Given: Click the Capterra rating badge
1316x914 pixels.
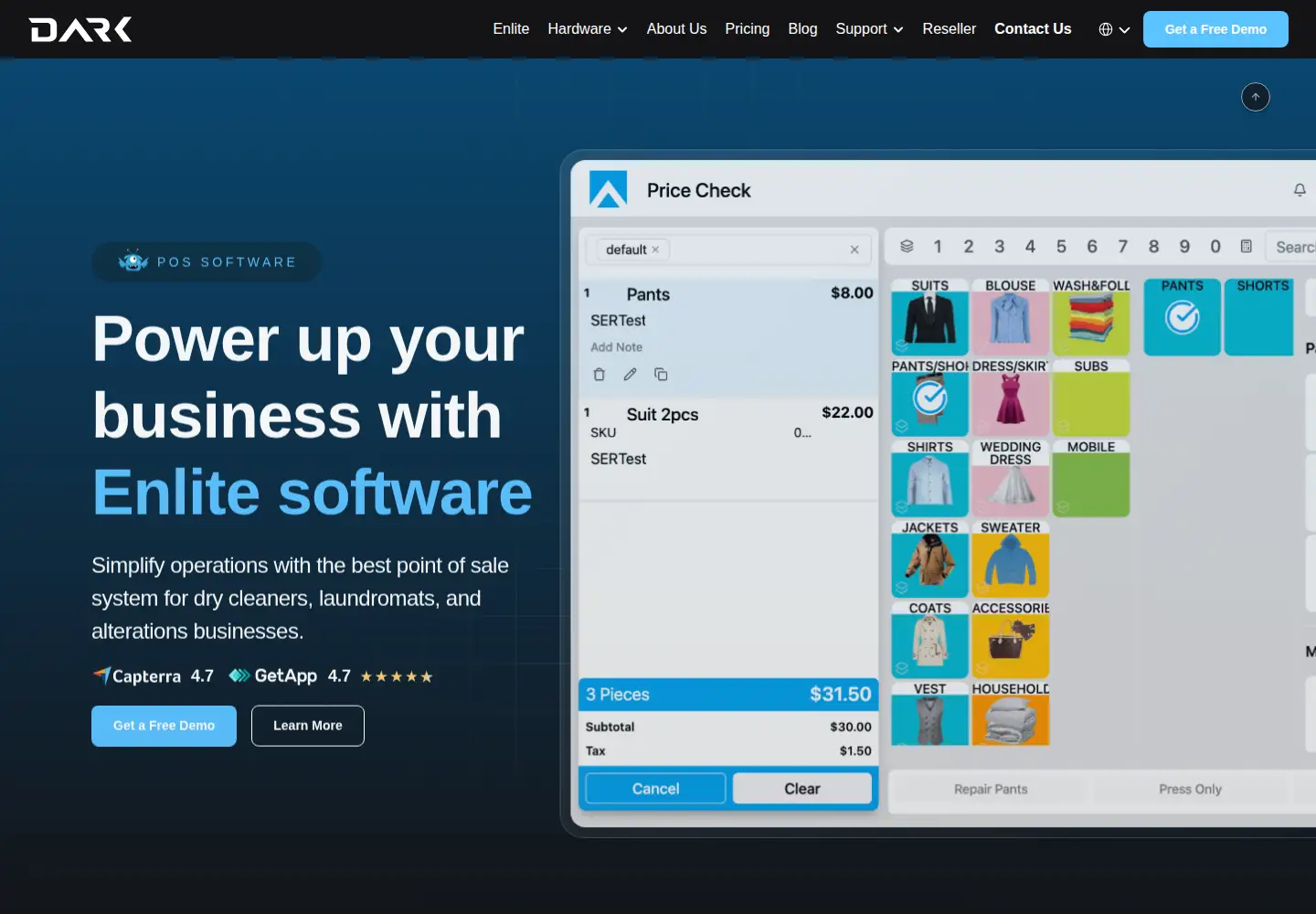Looking at the screenshot, I should (153, 676).
